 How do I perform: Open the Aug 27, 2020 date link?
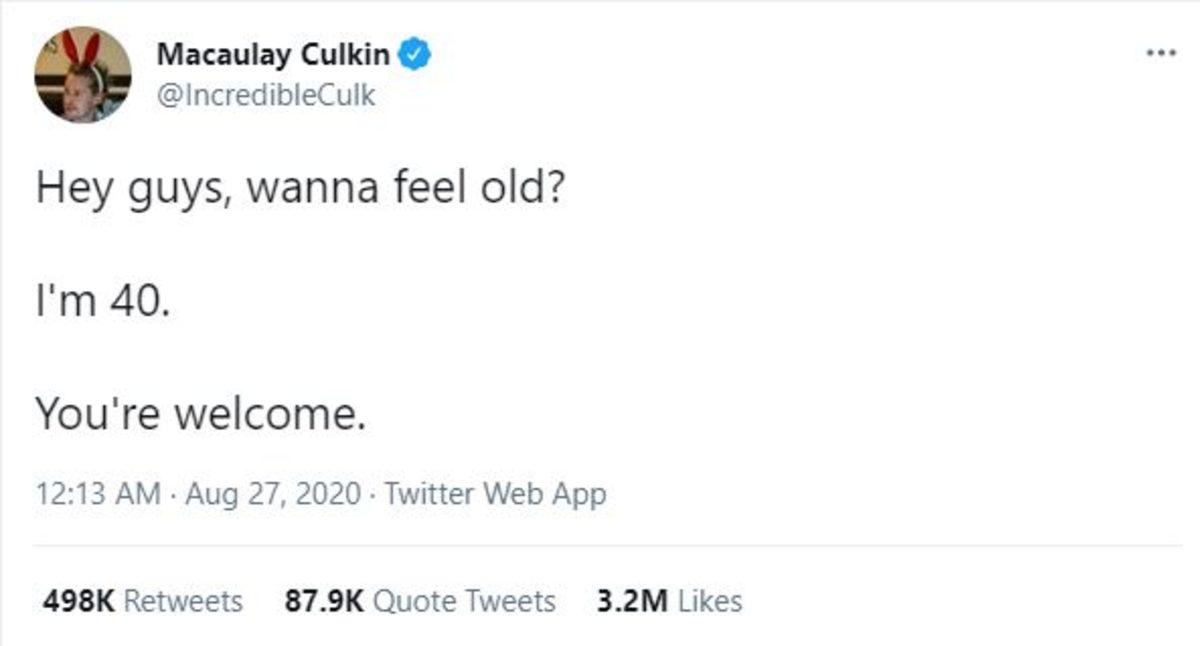(x=273, y=493)
